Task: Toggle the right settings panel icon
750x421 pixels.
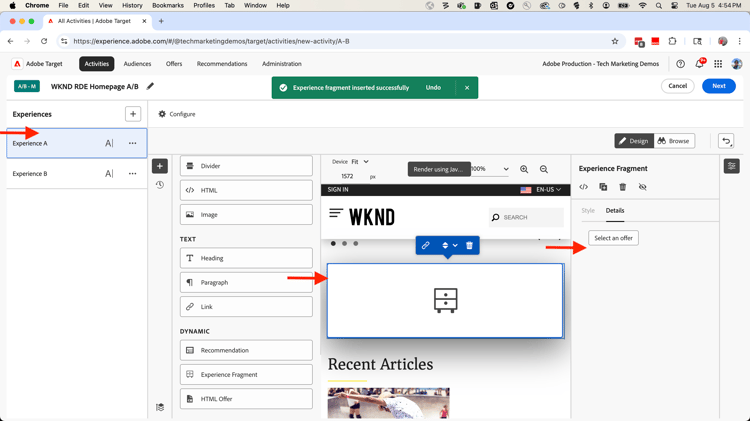Action: click(731, 166)
